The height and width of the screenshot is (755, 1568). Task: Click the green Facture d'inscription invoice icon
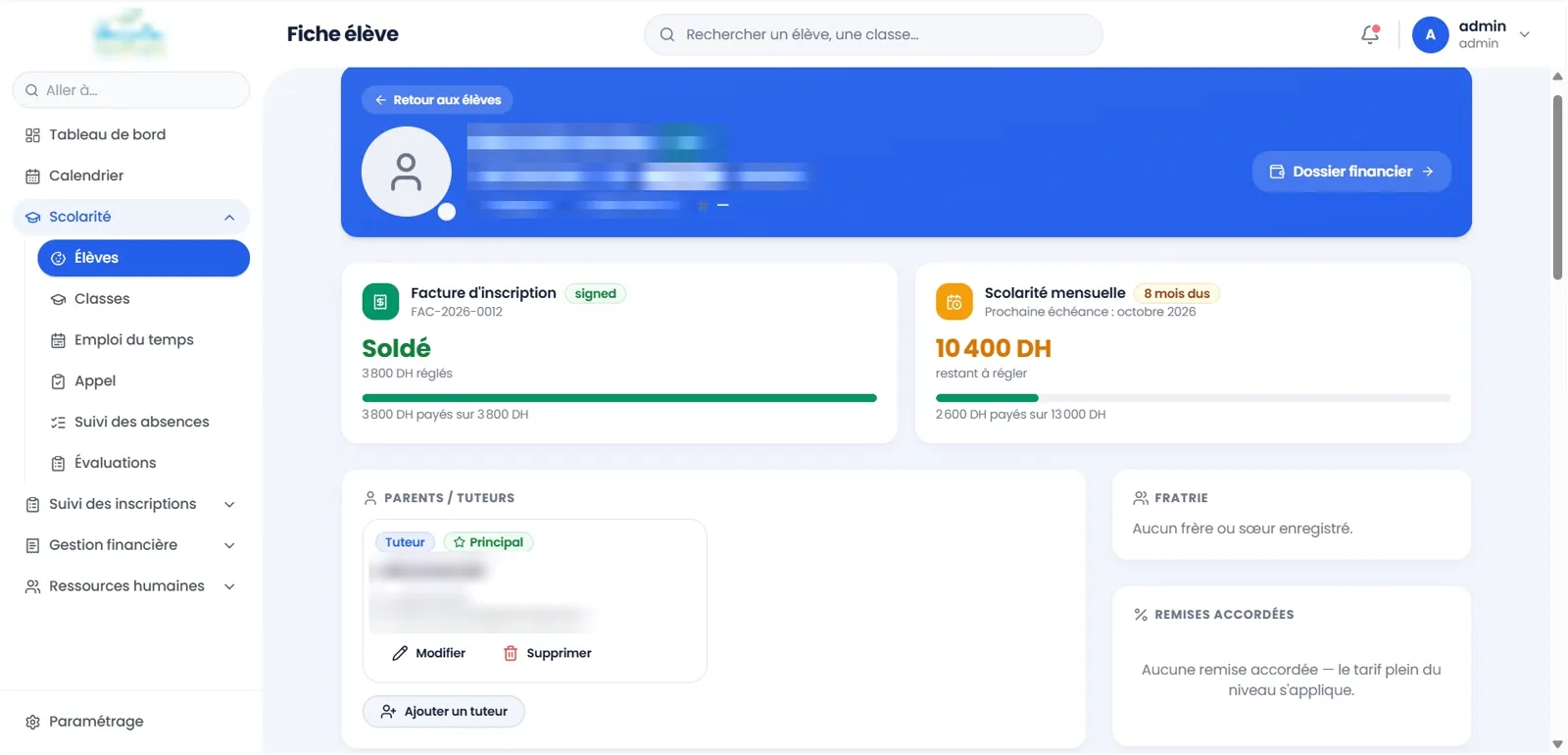point(380,302)
